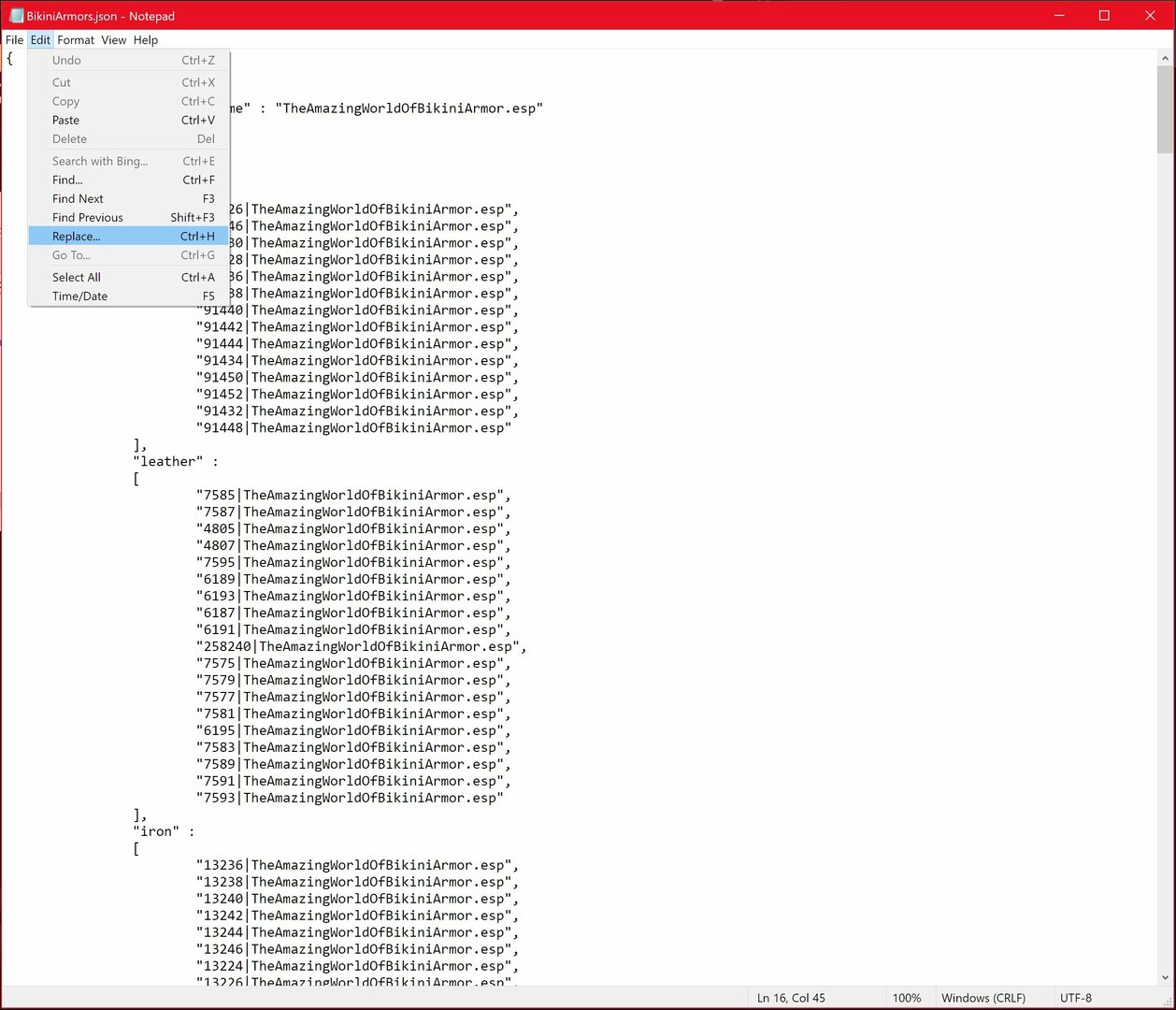Viewport: 1176px width, 1010px height.
Task: Minimize the Notepad window
Action: (1060, 16)
